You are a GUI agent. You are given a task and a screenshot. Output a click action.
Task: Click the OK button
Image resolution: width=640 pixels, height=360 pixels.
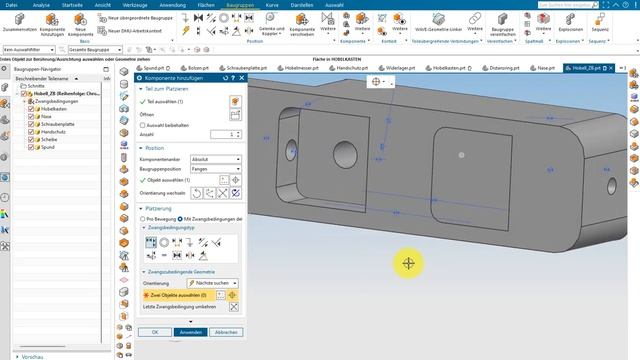[155, 332]
